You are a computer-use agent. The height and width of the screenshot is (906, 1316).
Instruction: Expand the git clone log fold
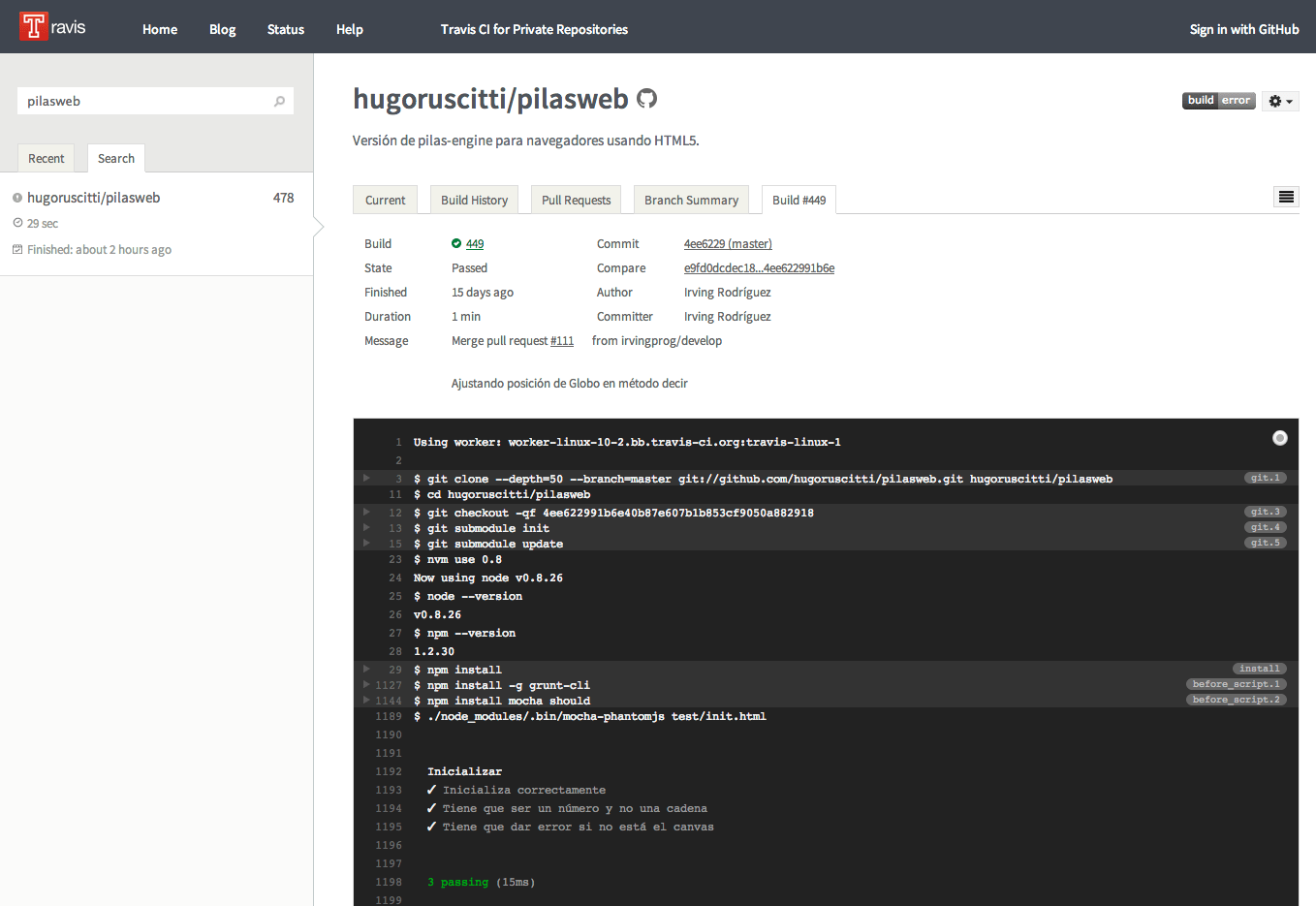[x=366, y=478]
